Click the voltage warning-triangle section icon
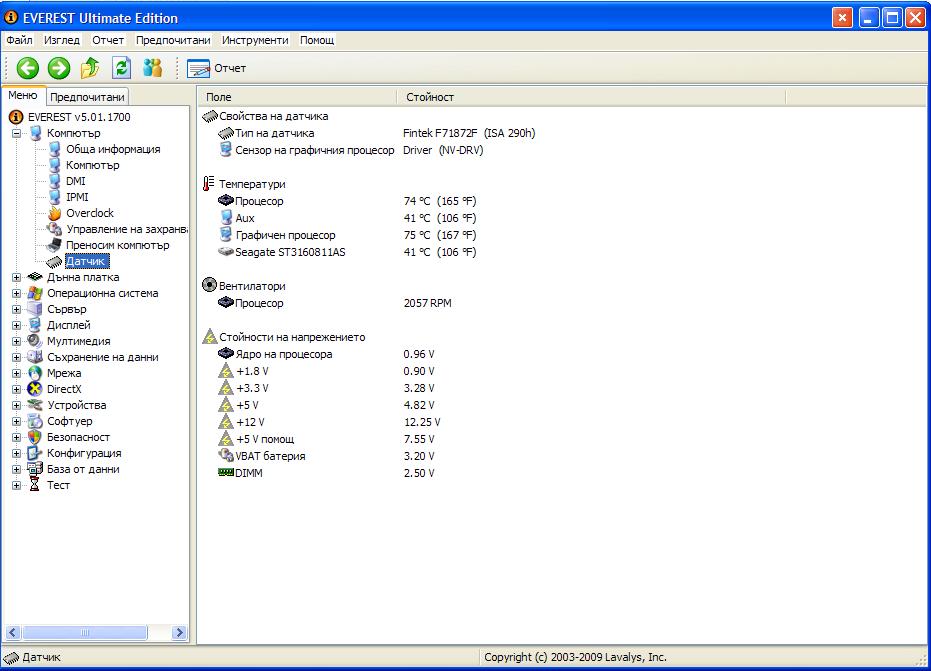The image size is (931, 671). click(210, 337)
